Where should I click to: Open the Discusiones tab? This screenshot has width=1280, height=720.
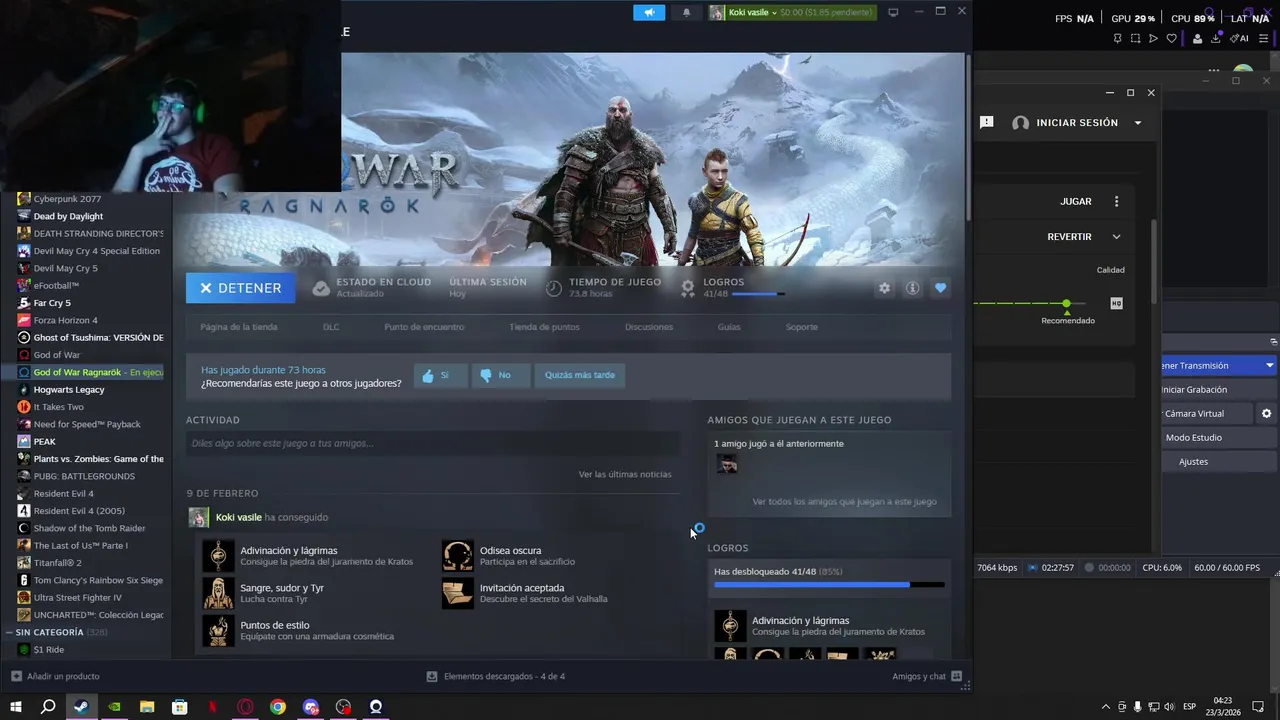tap(649, 327)
